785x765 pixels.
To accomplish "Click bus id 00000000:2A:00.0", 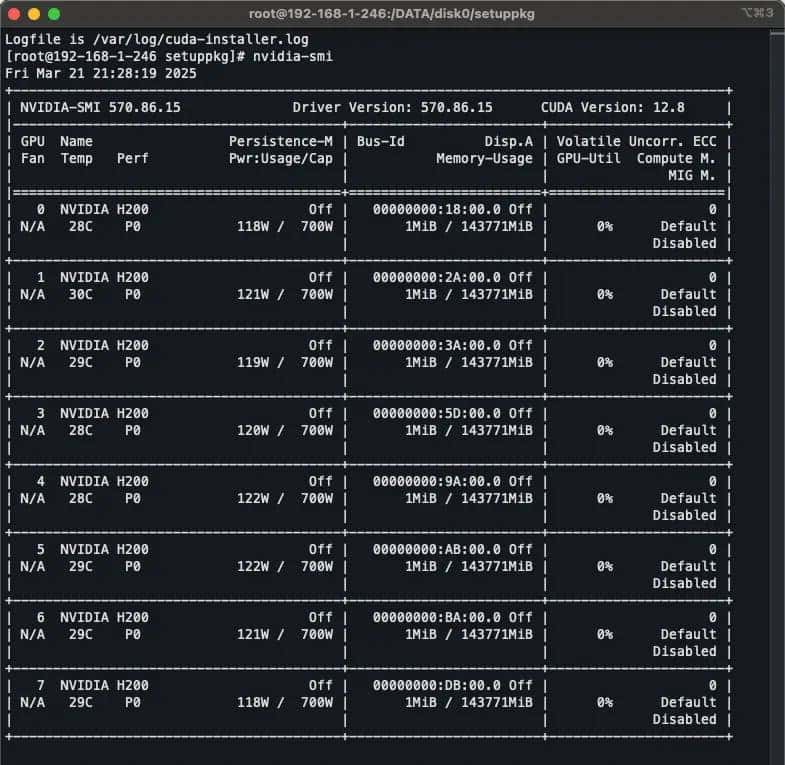I will point(437,277).
